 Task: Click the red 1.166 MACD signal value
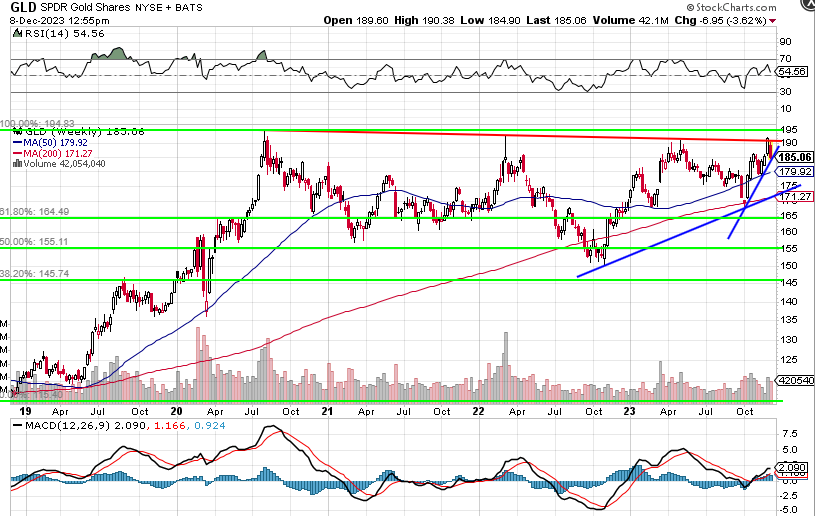(169, 426)
